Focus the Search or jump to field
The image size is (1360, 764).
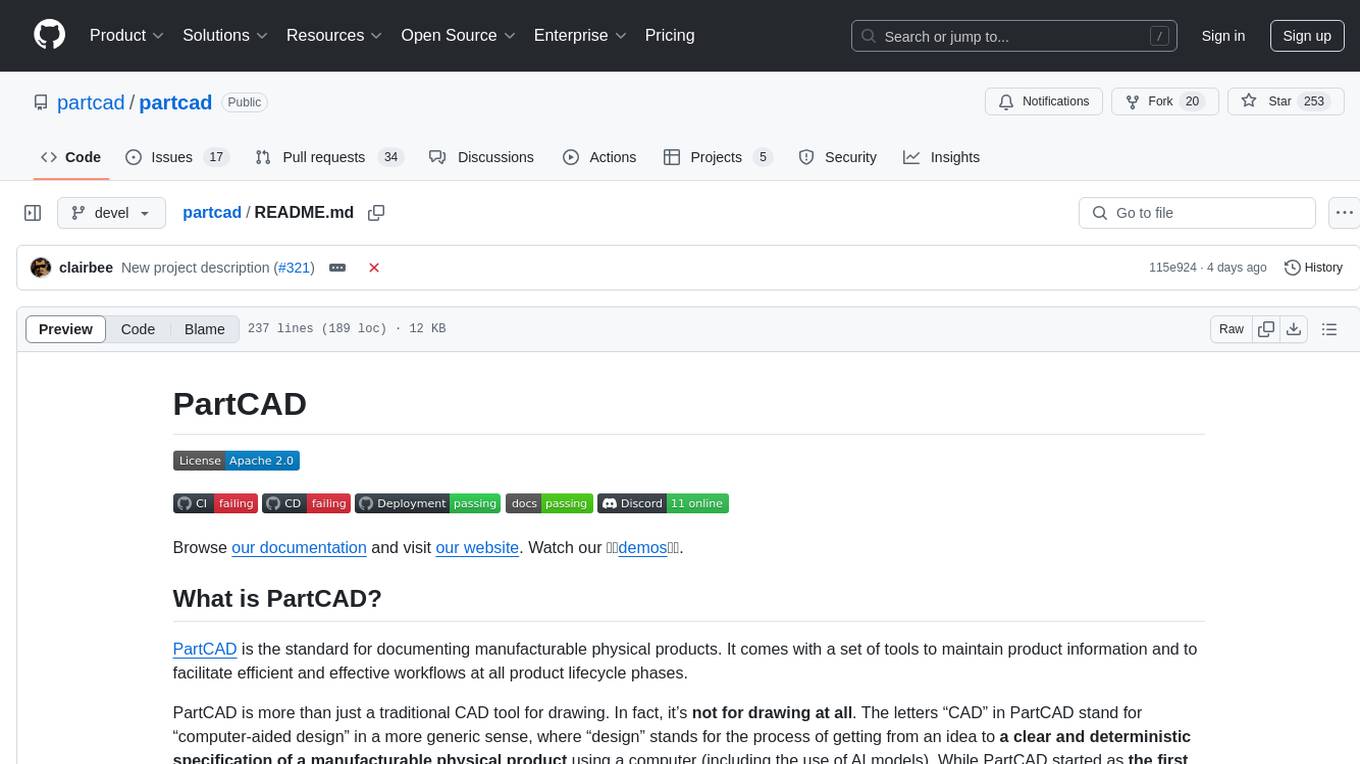coord(1016,36)
